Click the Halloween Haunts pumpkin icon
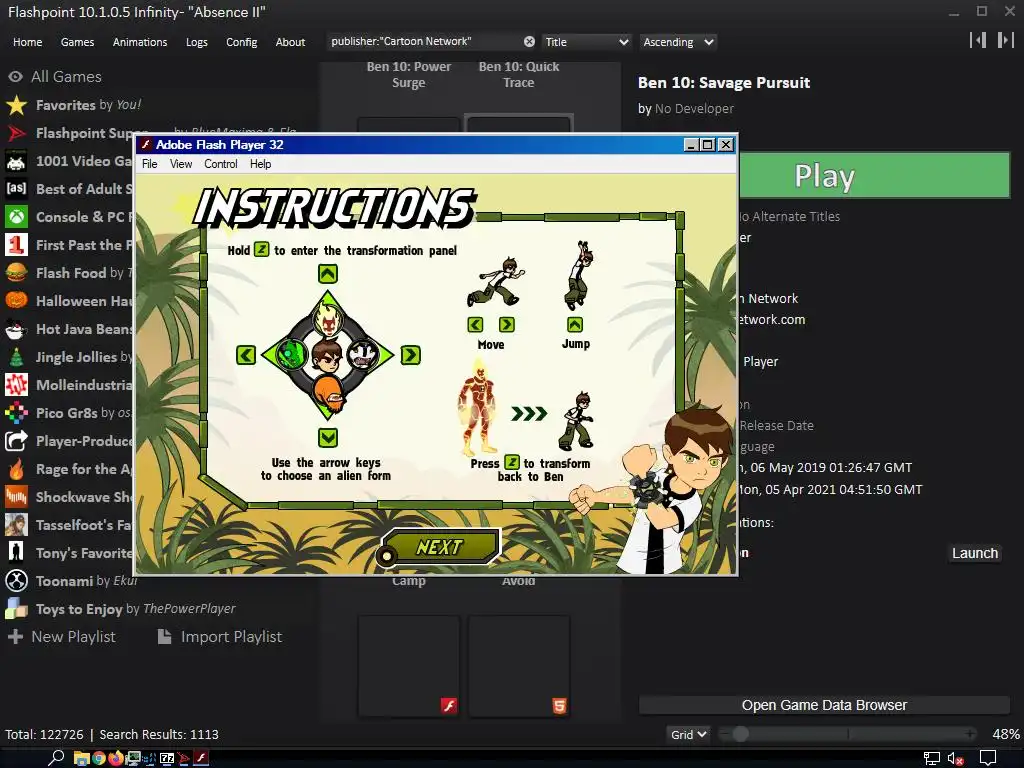The image size is (1024, 768). [x=16, y=301]
